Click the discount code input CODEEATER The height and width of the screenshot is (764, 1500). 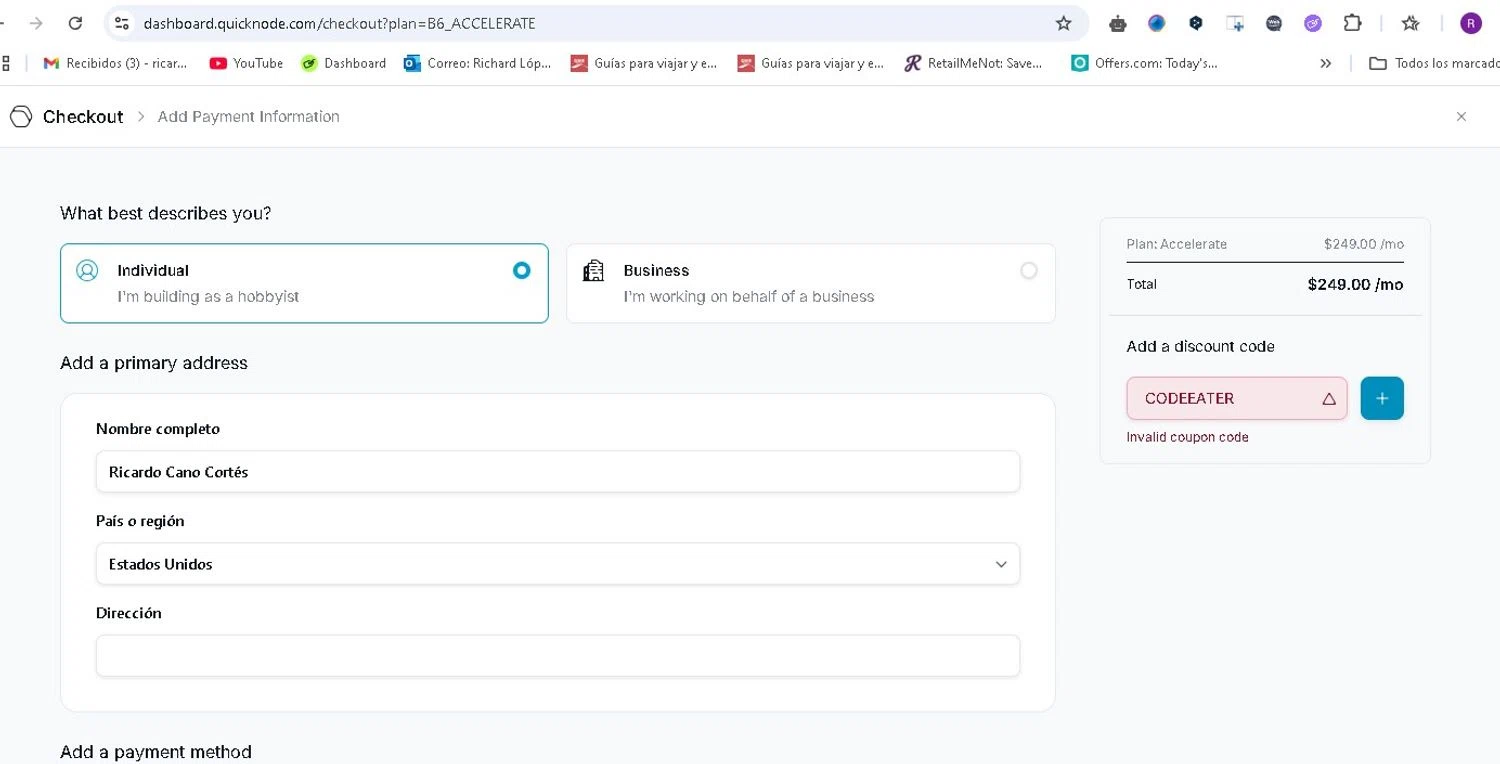coord(1237,398)
